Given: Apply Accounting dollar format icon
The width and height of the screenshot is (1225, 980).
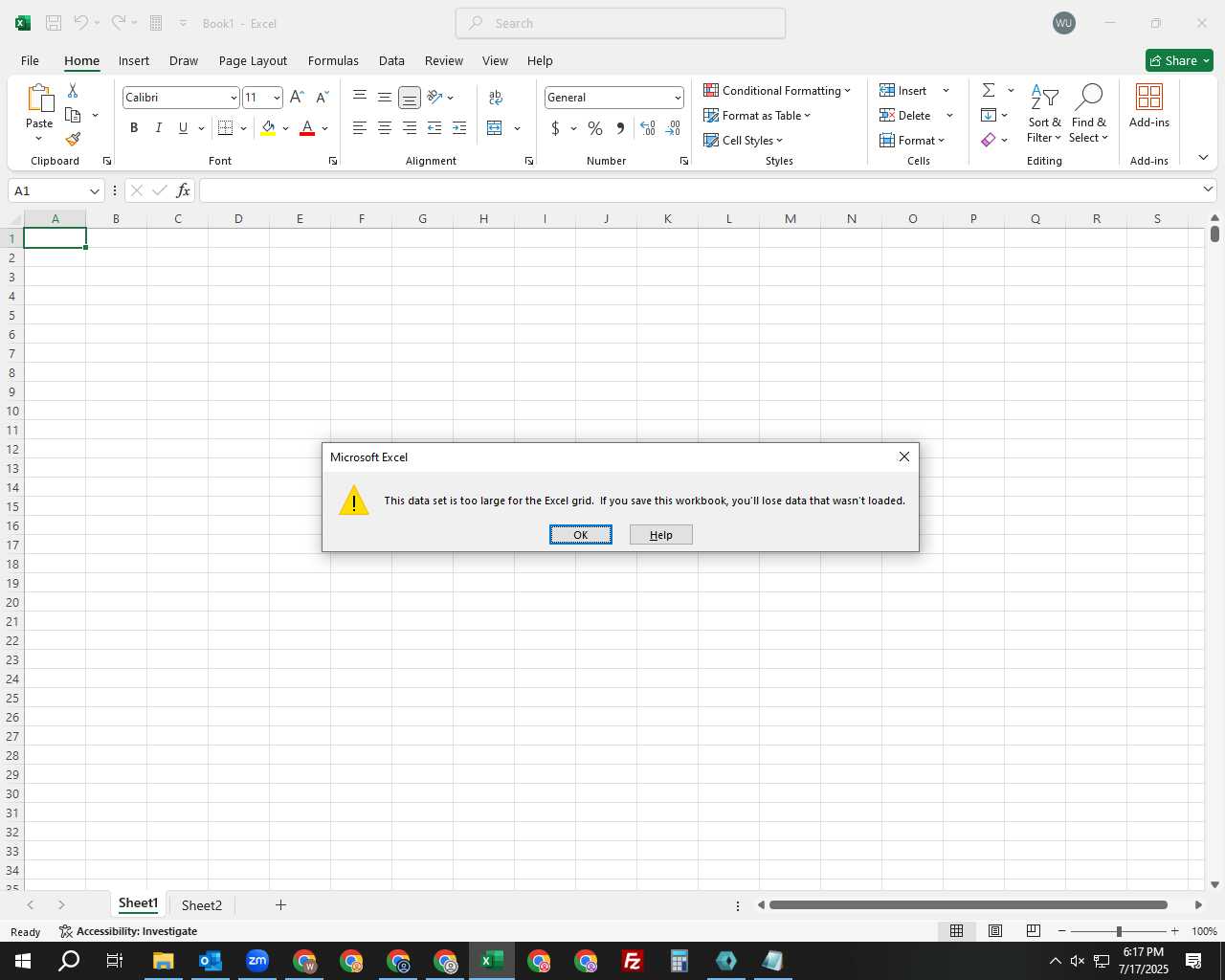Looking at the screenshot, I should (x=555, y=128).
